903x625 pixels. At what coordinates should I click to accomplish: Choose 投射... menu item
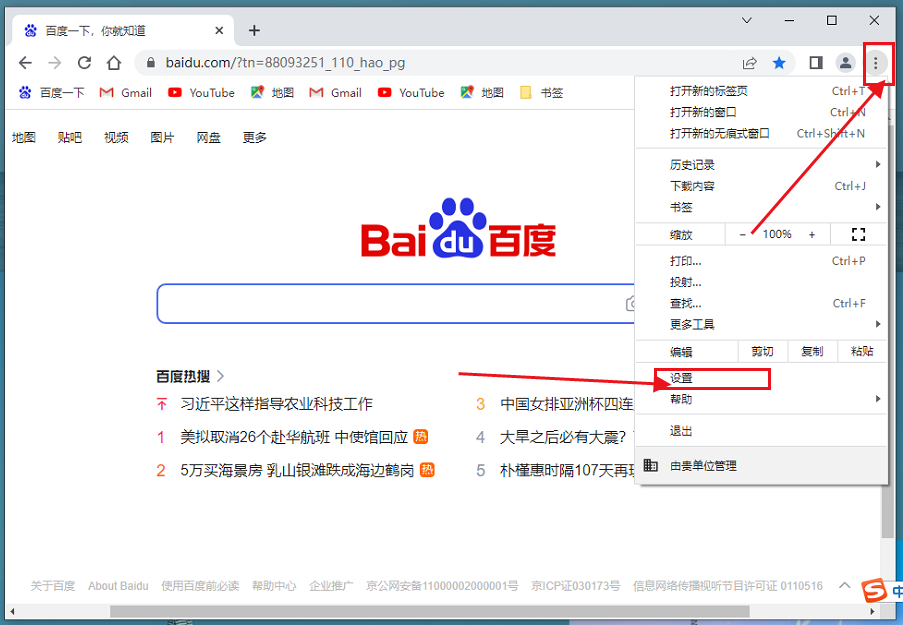pyautogui.click(x=761, y=282)
